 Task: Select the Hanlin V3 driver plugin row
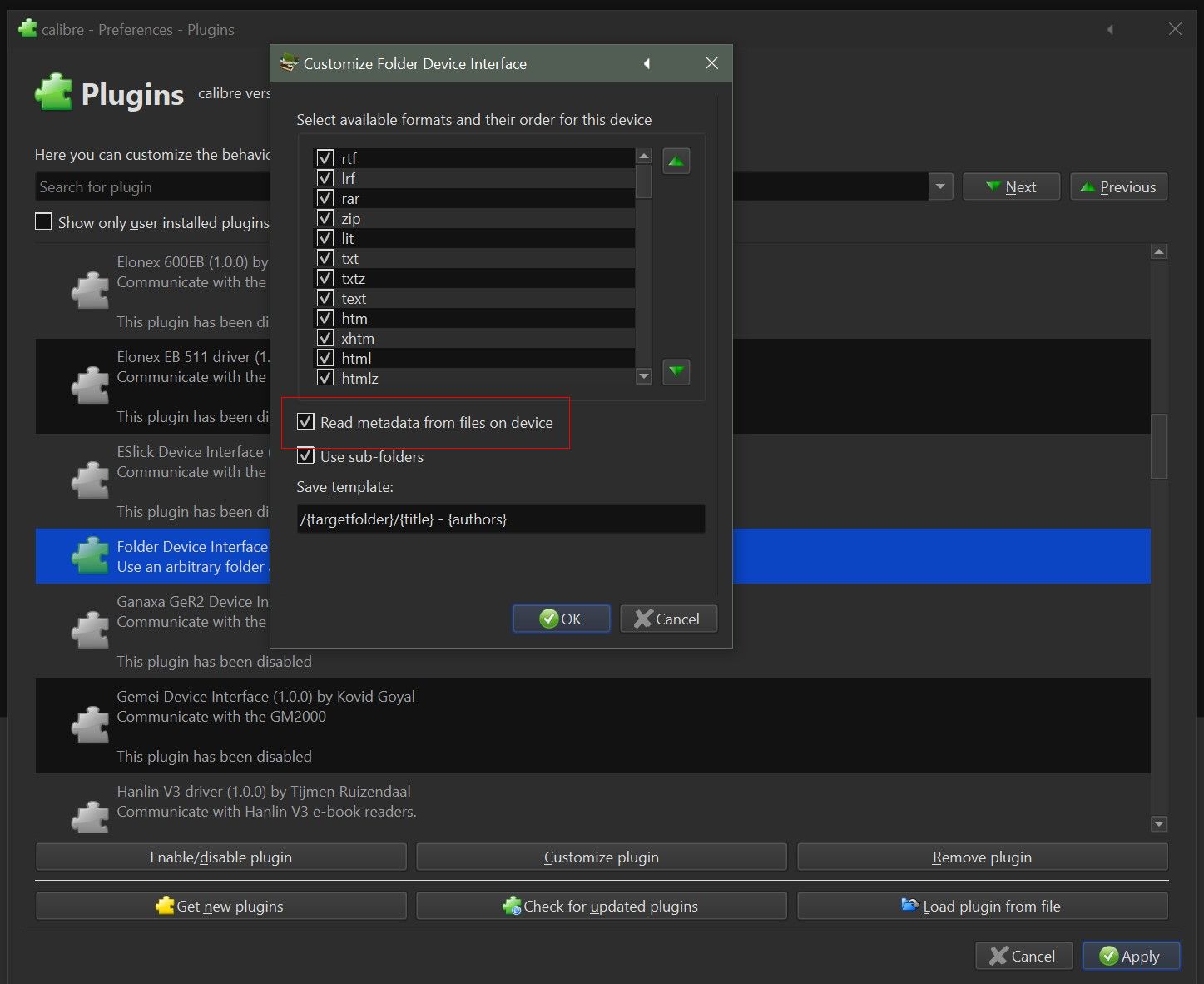click(x=593, y=804)
